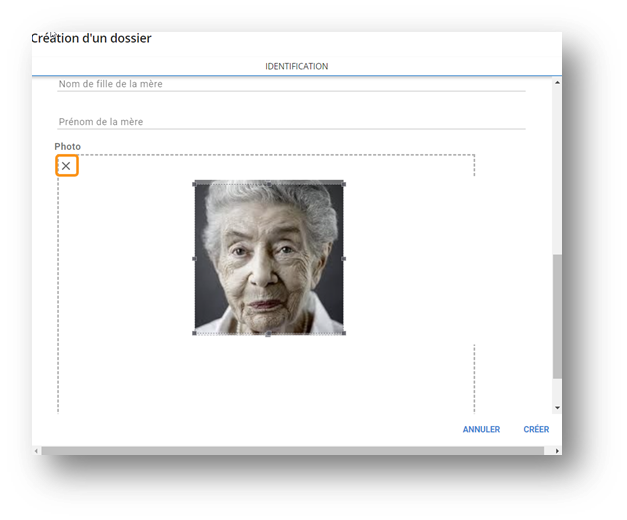This screenshot has height=520, width=627.
Task: Click the horizontal scrollbar right arrow
Action: tap(557, 451)
